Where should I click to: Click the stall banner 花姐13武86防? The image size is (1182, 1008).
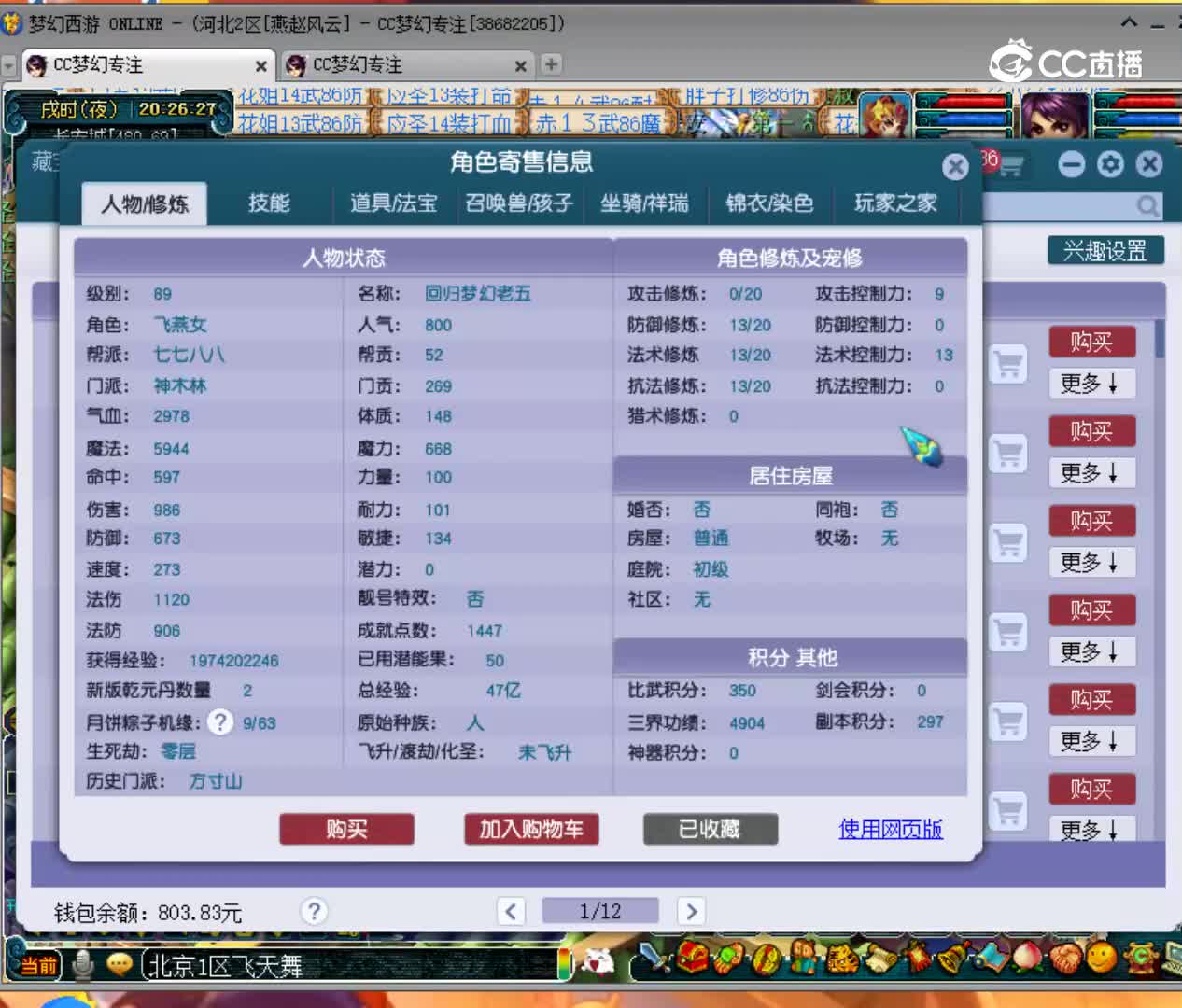pos(301,123)
